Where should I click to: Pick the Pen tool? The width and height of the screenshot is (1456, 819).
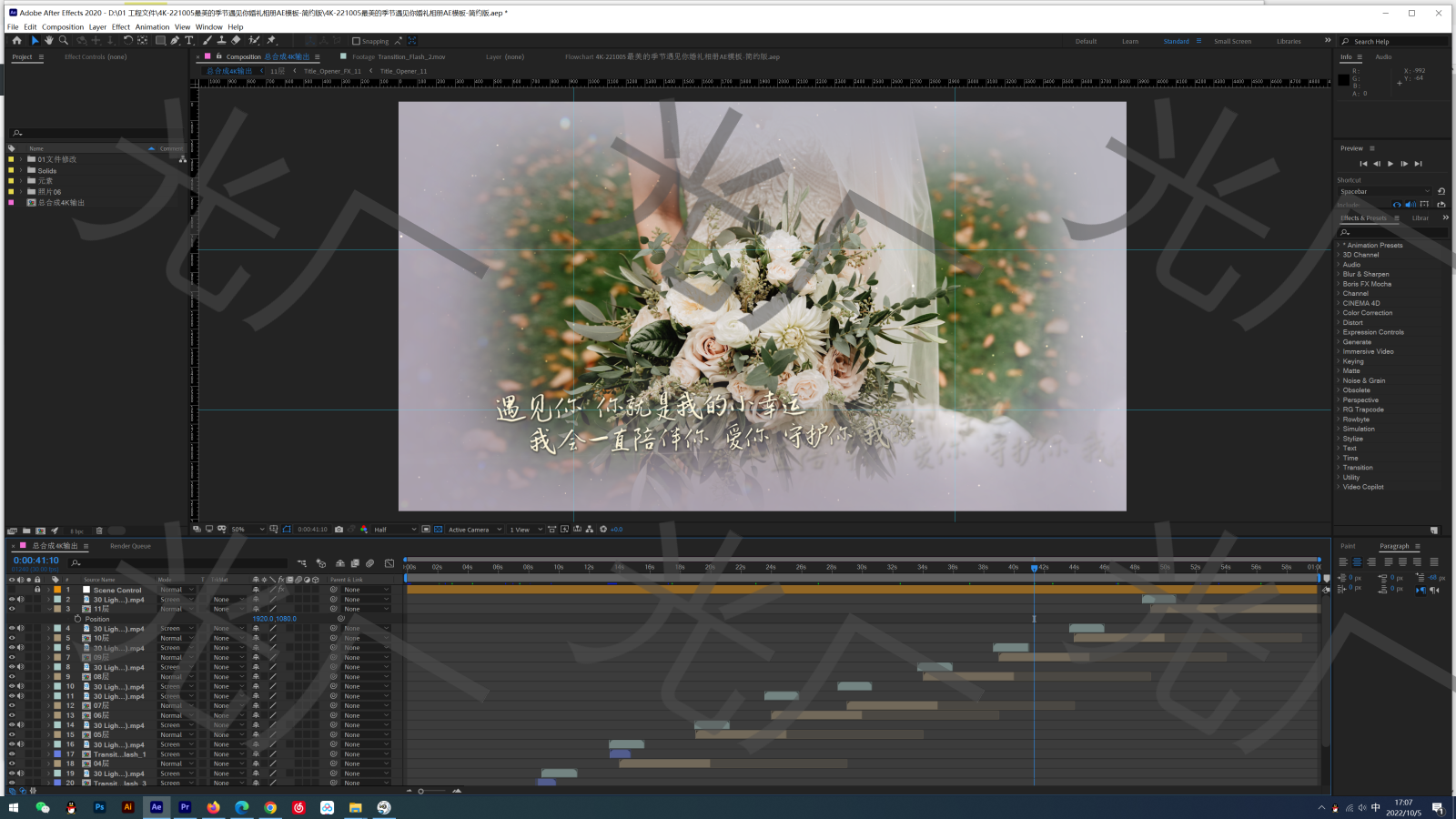pyautogui.click(x=175, y=41)
